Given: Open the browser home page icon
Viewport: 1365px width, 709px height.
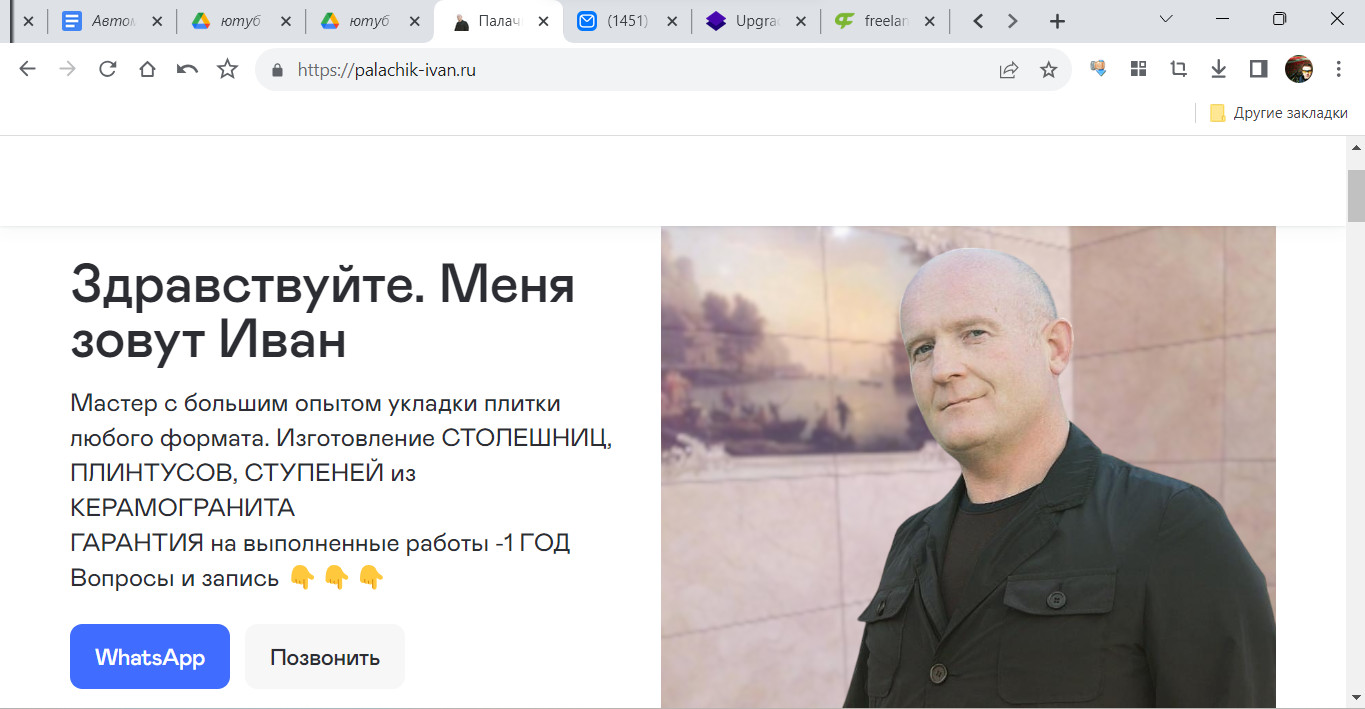Looking at the screenshot, I should (x=147, y=69).
